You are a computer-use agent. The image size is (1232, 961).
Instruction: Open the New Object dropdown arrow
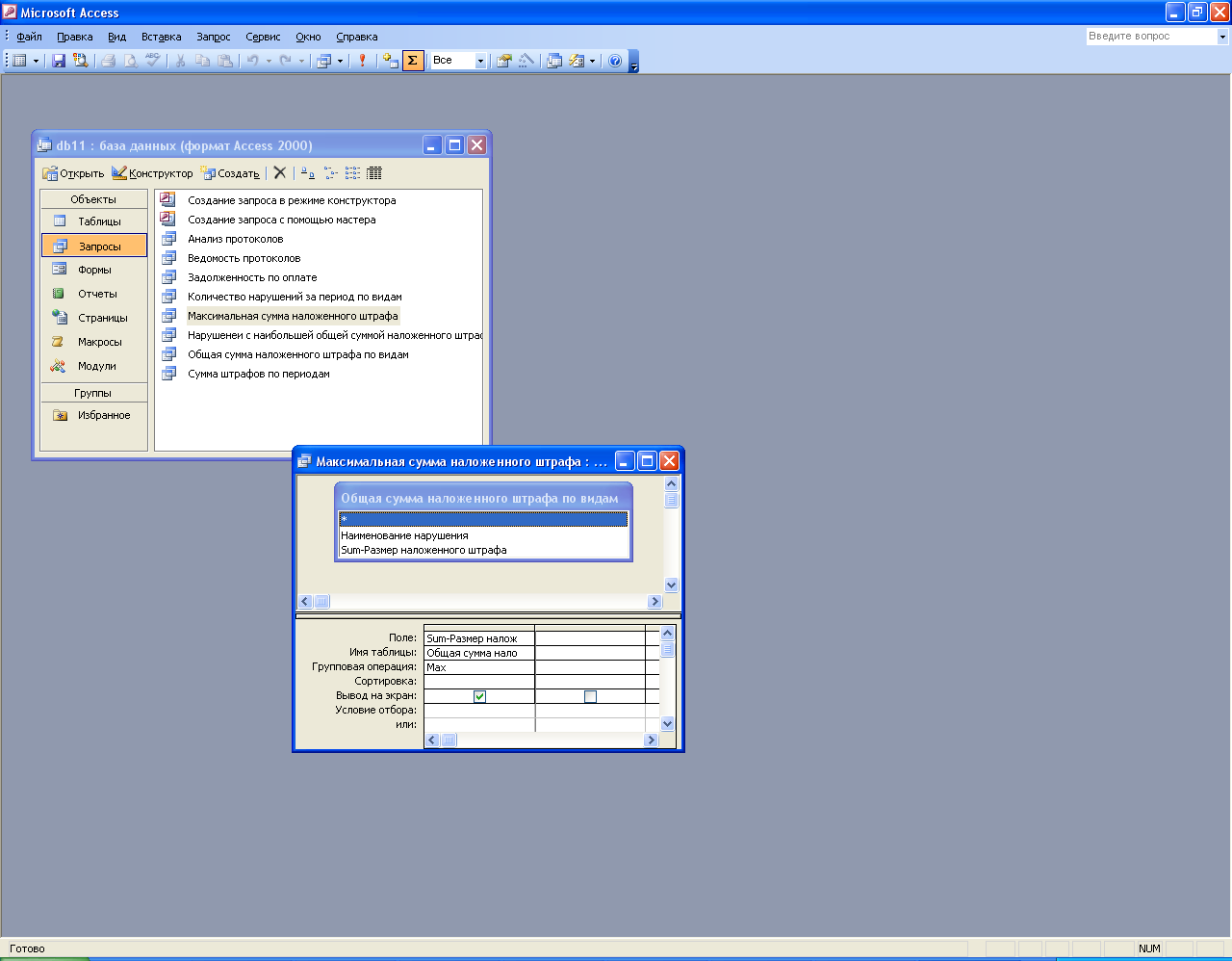[x=592, y=61]
